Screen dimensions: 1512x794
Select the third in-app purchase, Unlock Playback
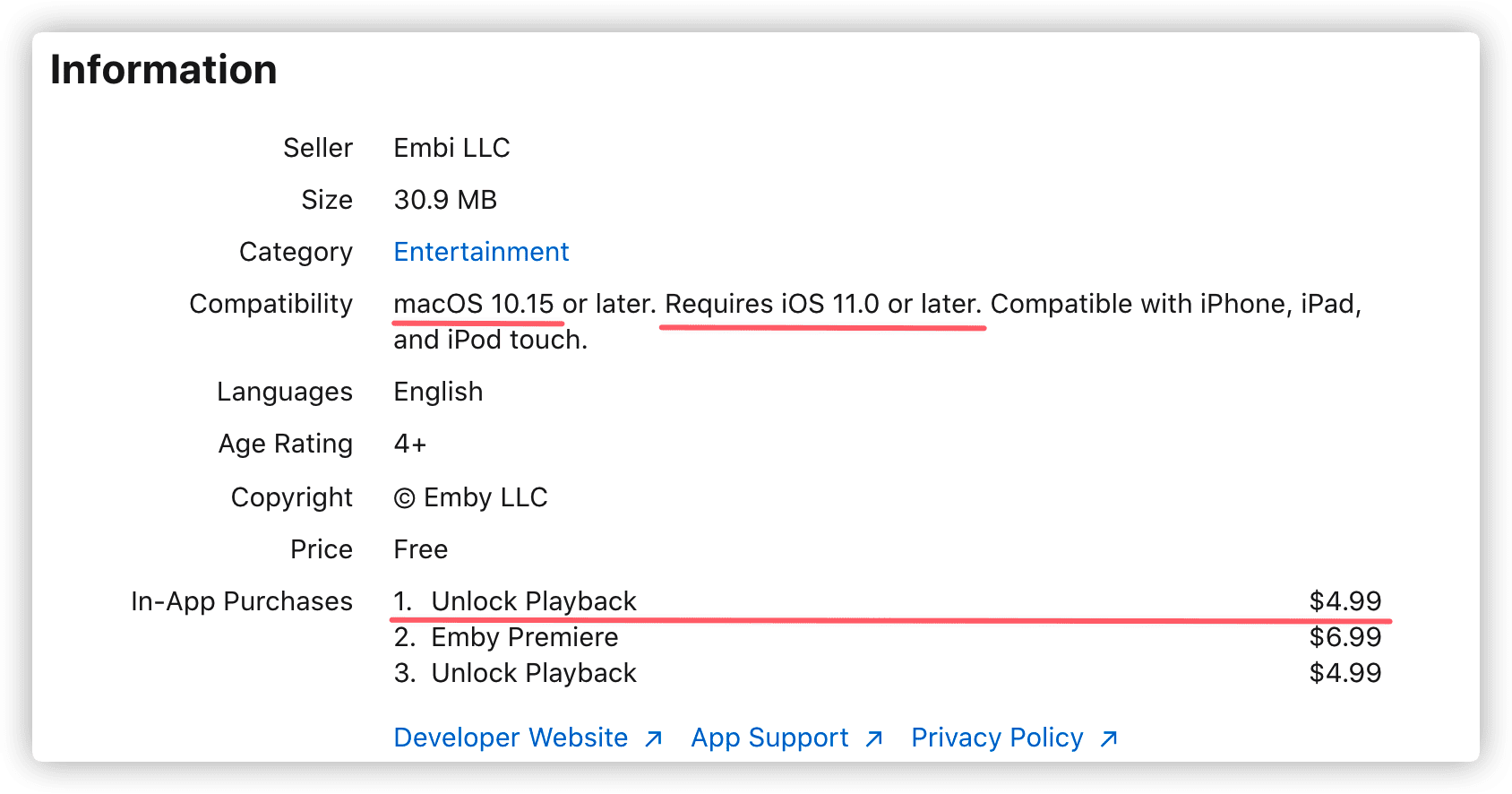(533, 673)
